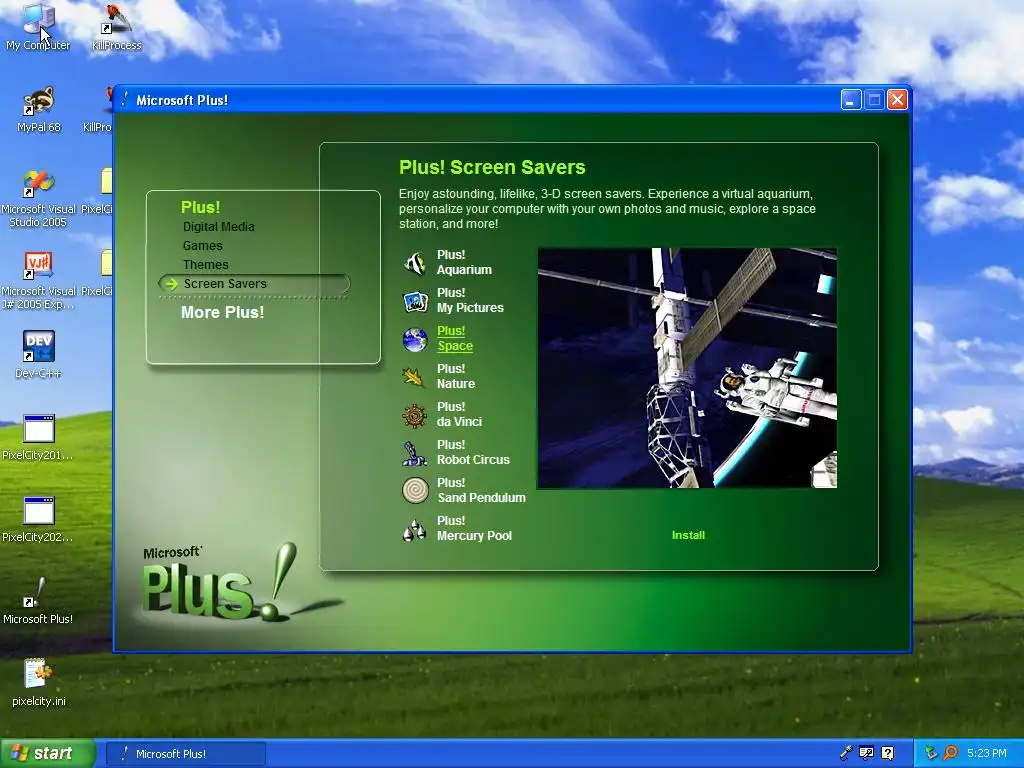Click the microphone icon on the taskbar
The width and height of the screenshot is (1024, 768).
point(846,753)
